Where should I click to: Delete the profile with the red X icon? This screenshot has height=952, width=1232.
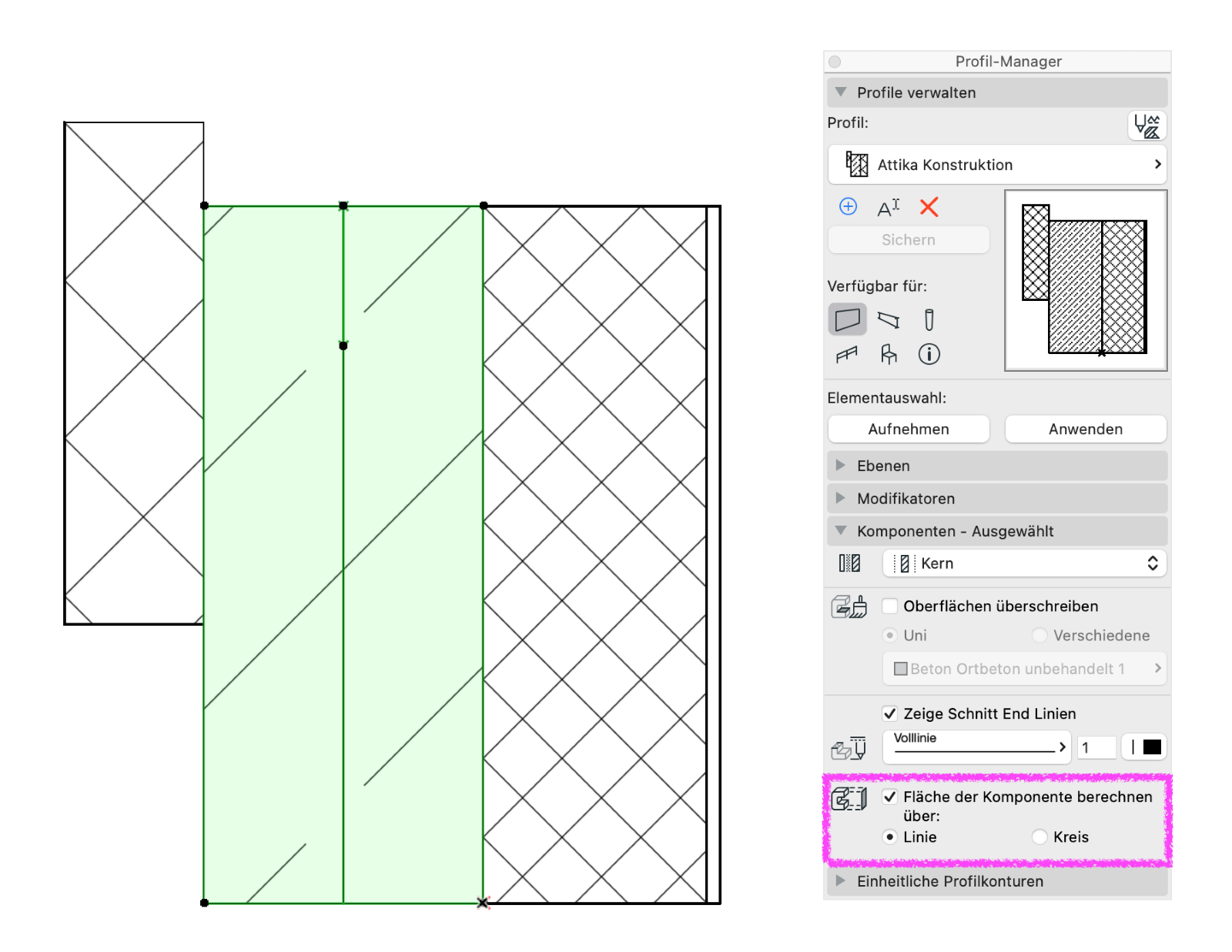click(929, 206)
